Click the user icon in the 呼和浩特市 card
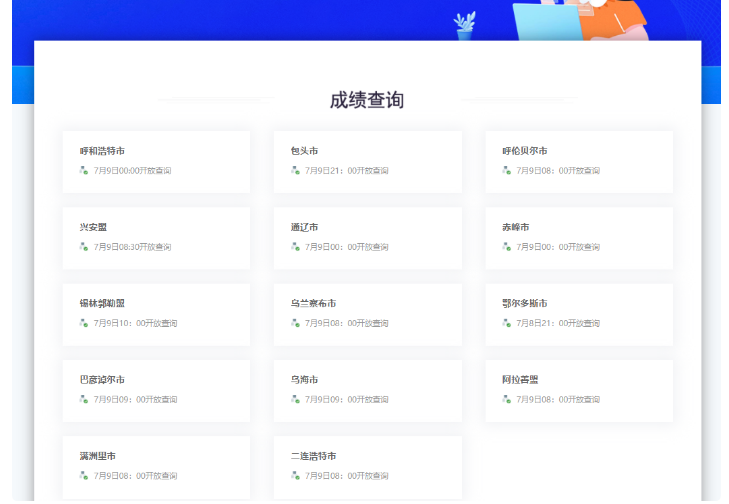The image size is (729, 504). pos(84,171)
